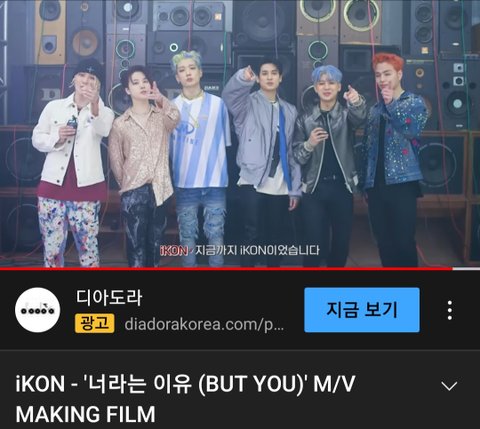Click the iKON logo in the video caption
Viewport: 480px width, 429px height.
point(174,251)
